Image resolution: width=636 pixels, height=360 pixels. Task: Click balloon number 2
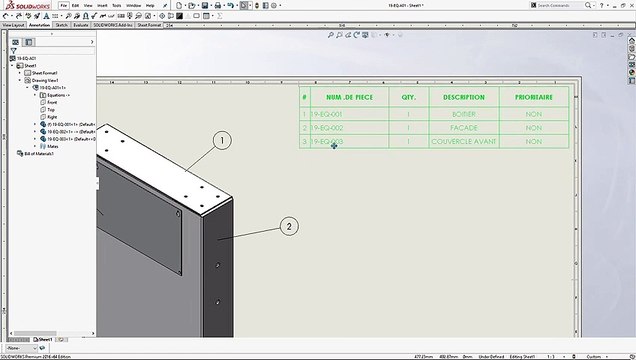coord(289,226)
